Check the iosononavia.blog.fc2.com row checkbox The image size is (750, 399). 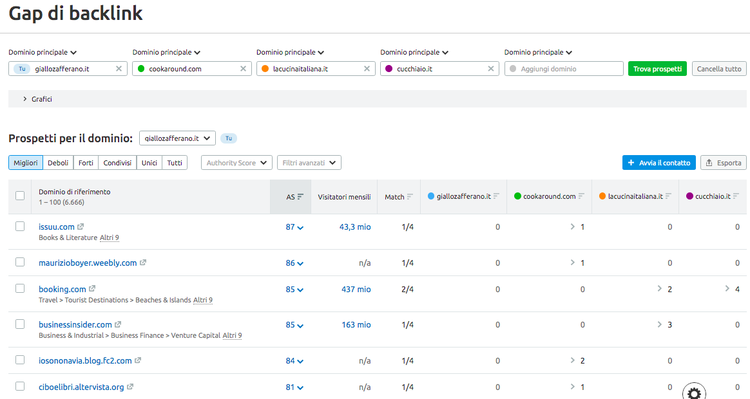click(20, 360)
